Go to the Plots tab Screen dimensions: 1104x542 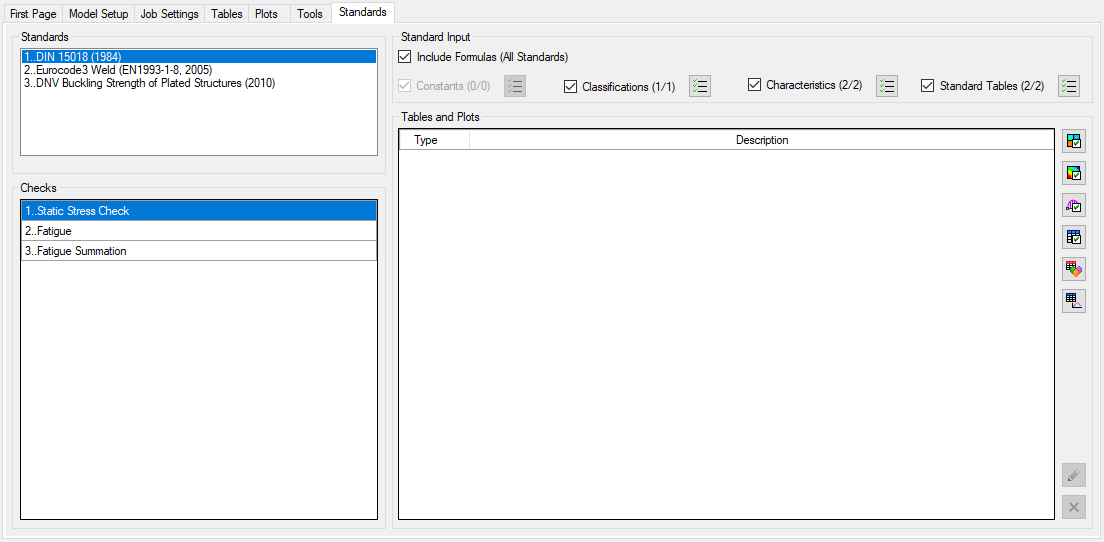pyautogui.click(x=266, y=14)
